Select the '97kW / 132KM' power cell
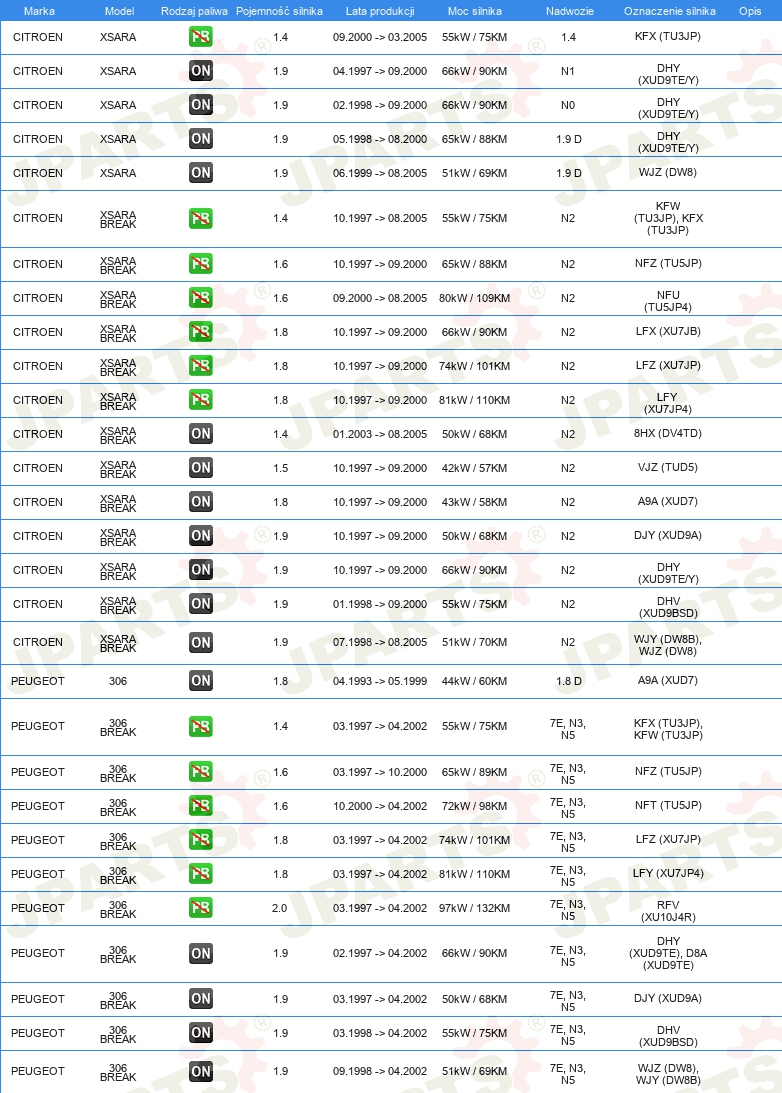 coord(474,908)
